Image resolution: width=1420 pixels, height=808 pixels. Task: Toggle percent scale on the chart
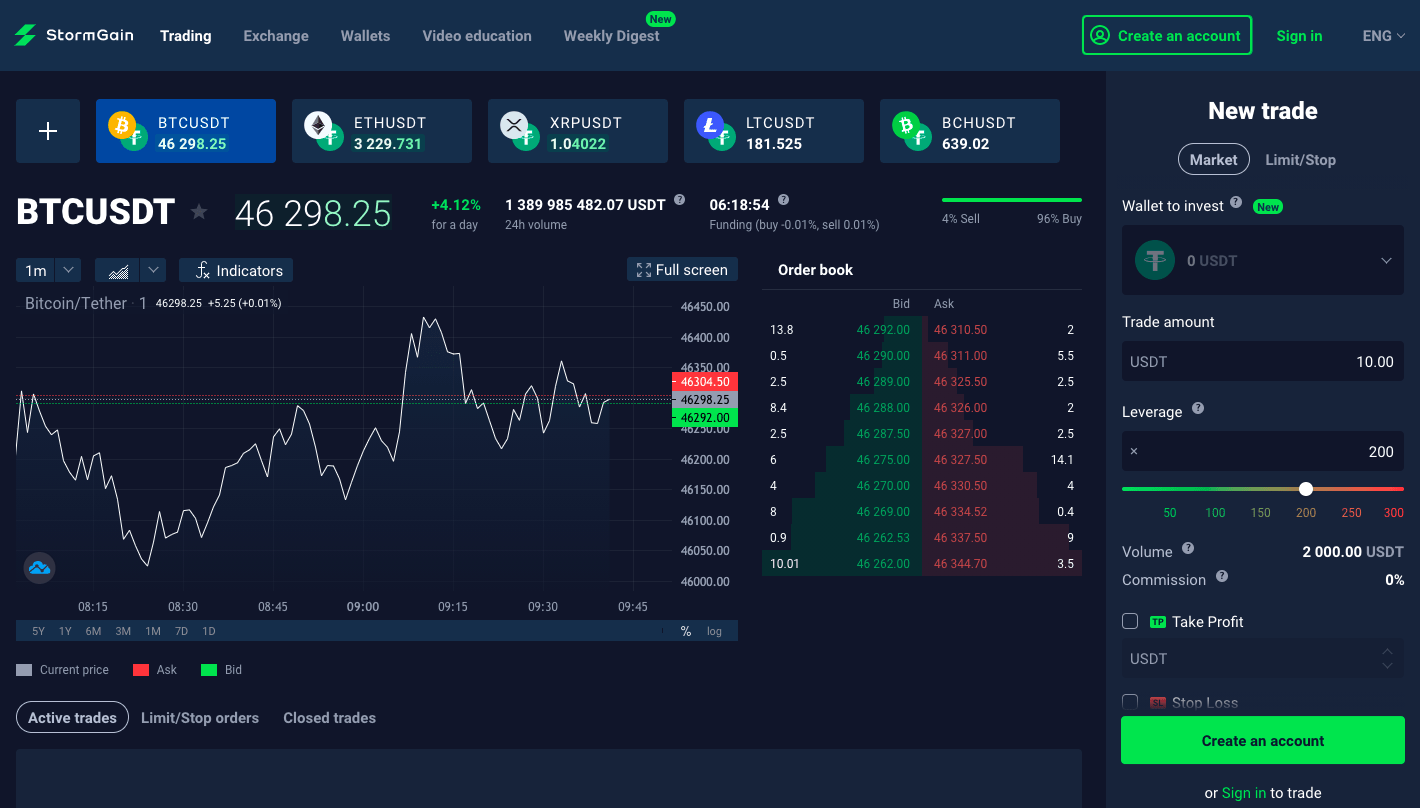[686, 631]
